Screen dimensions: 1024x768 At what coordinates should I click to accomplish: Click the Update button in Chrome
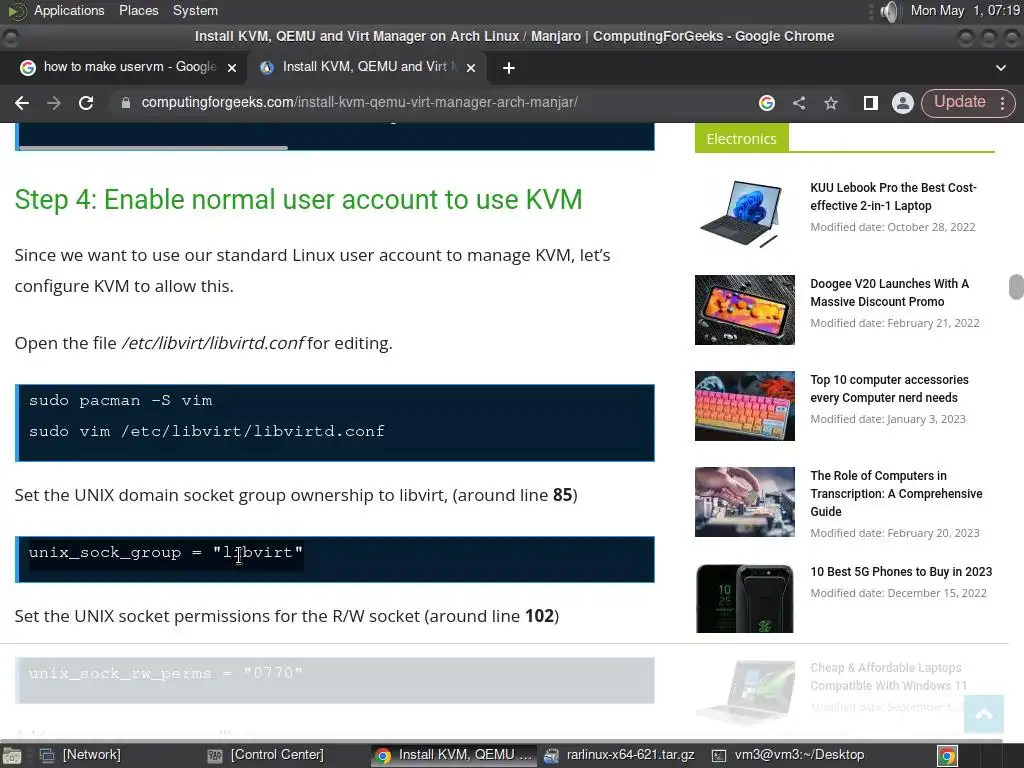[x=959, y=102]
